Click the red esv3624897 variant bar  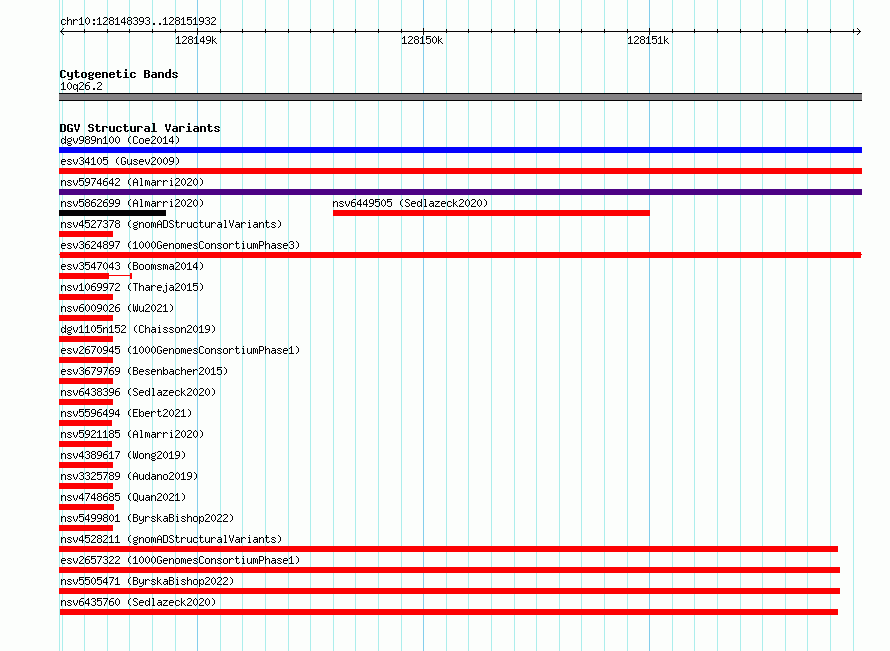[x=460, y=255]
